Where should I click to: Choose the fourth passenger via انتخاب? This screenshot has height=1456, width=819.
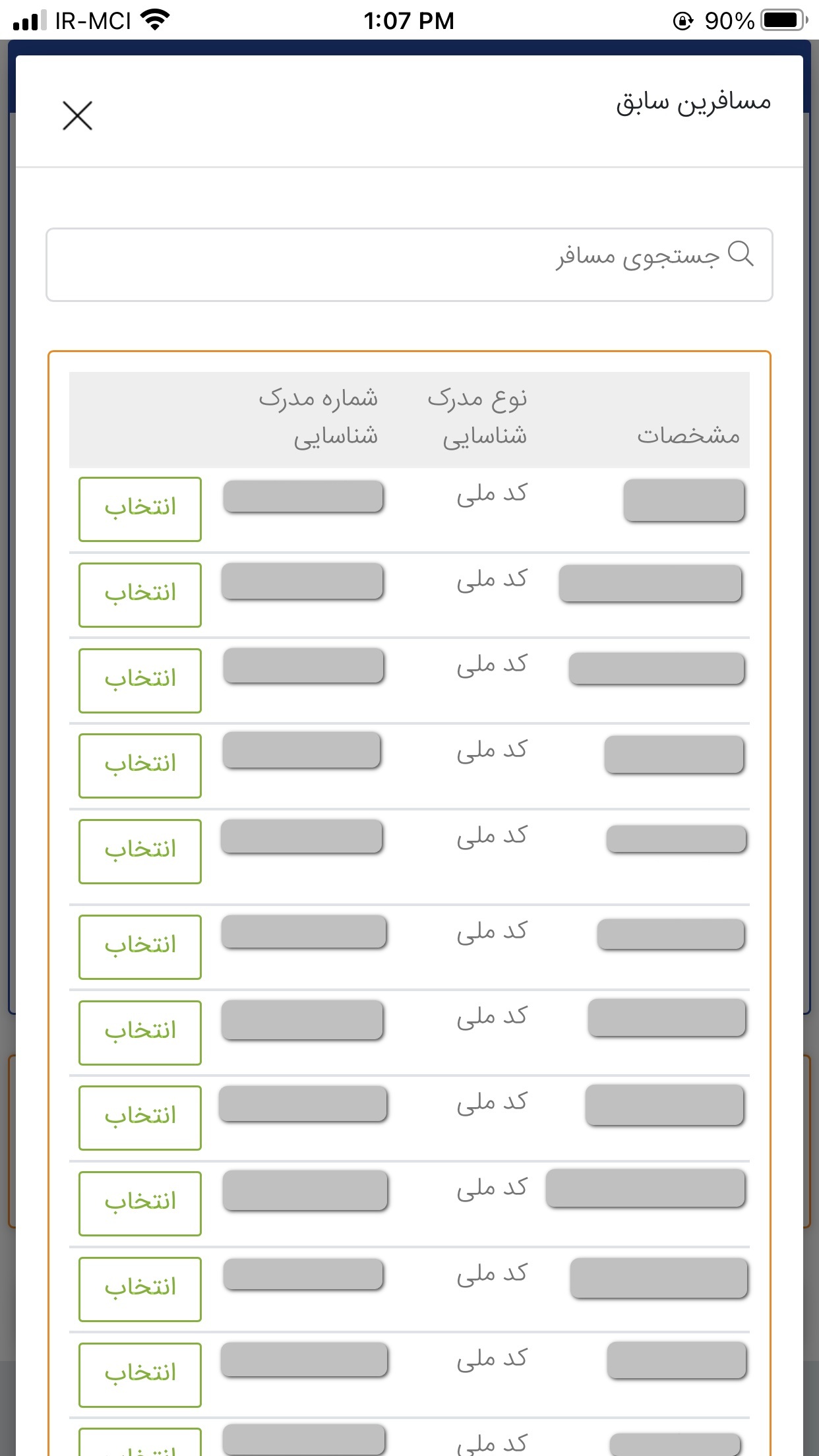140,766
